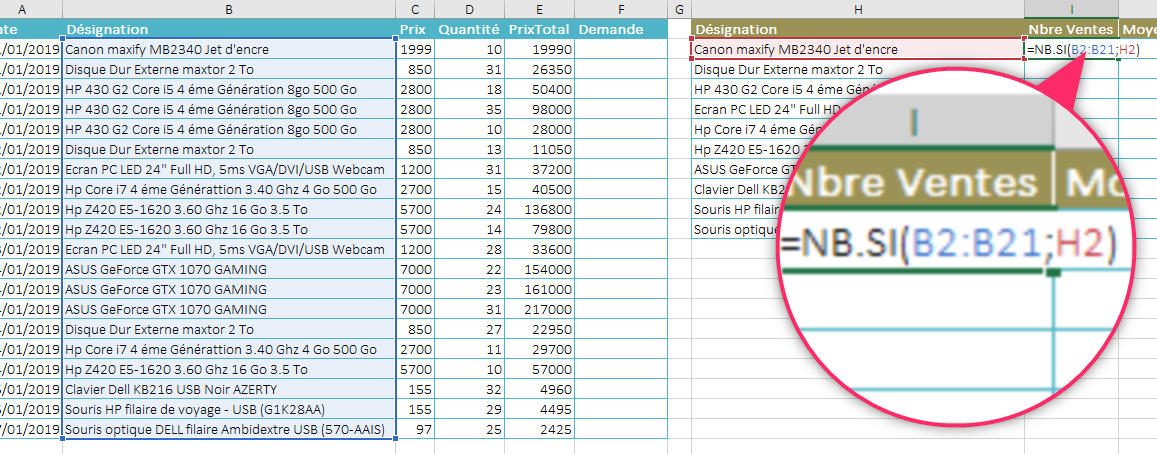
Task: Select column E header letter
Action: click(x=539, y=10)
